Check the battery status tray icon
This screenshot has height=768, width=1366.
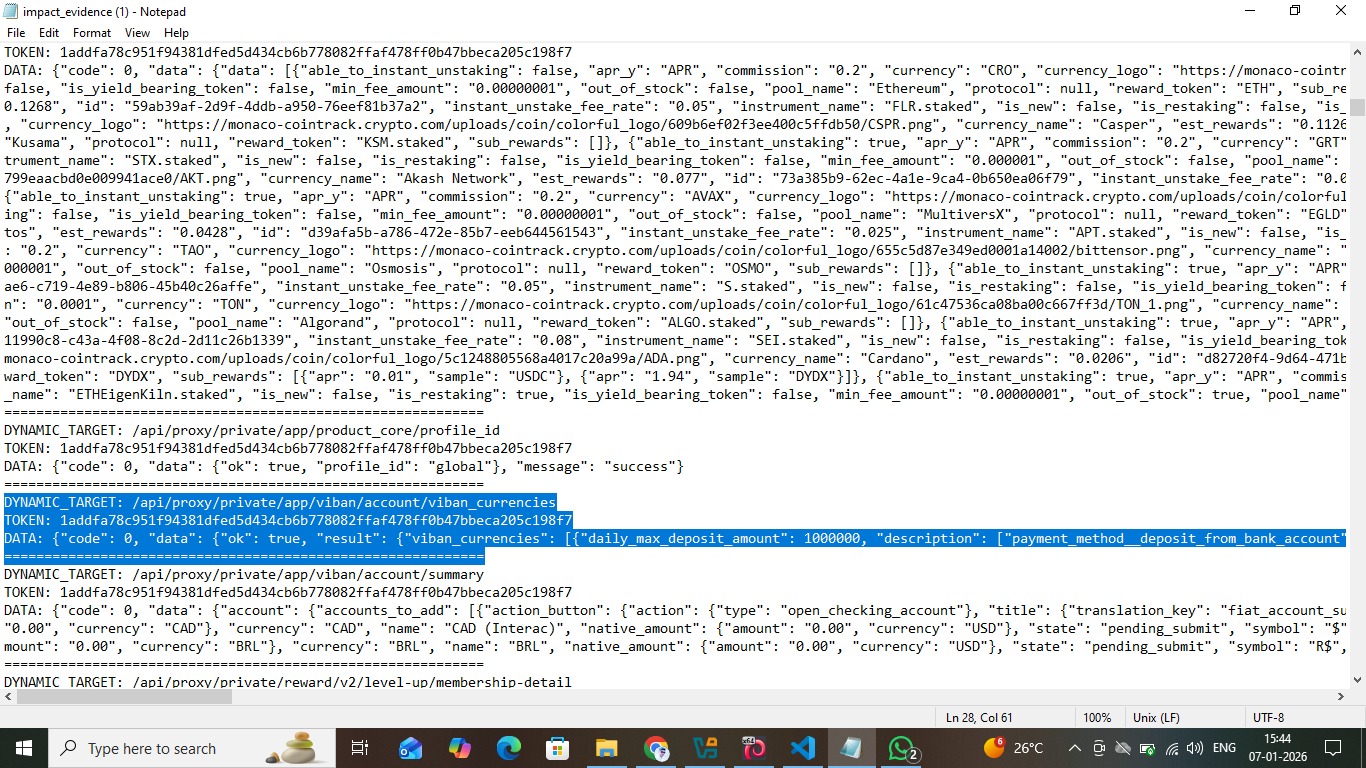1148,748
